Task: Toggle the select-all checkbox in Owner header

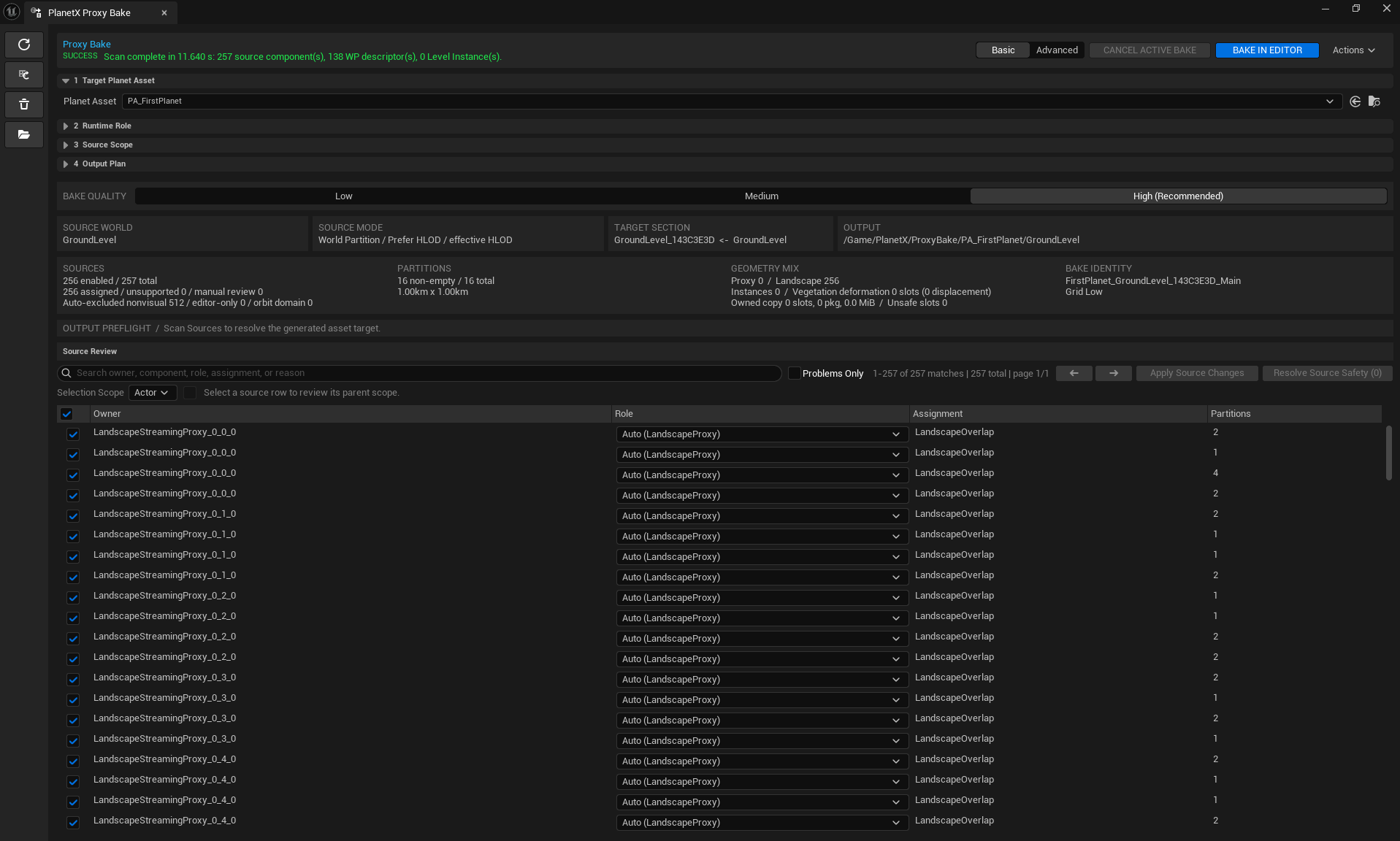Action: [66, 414]
